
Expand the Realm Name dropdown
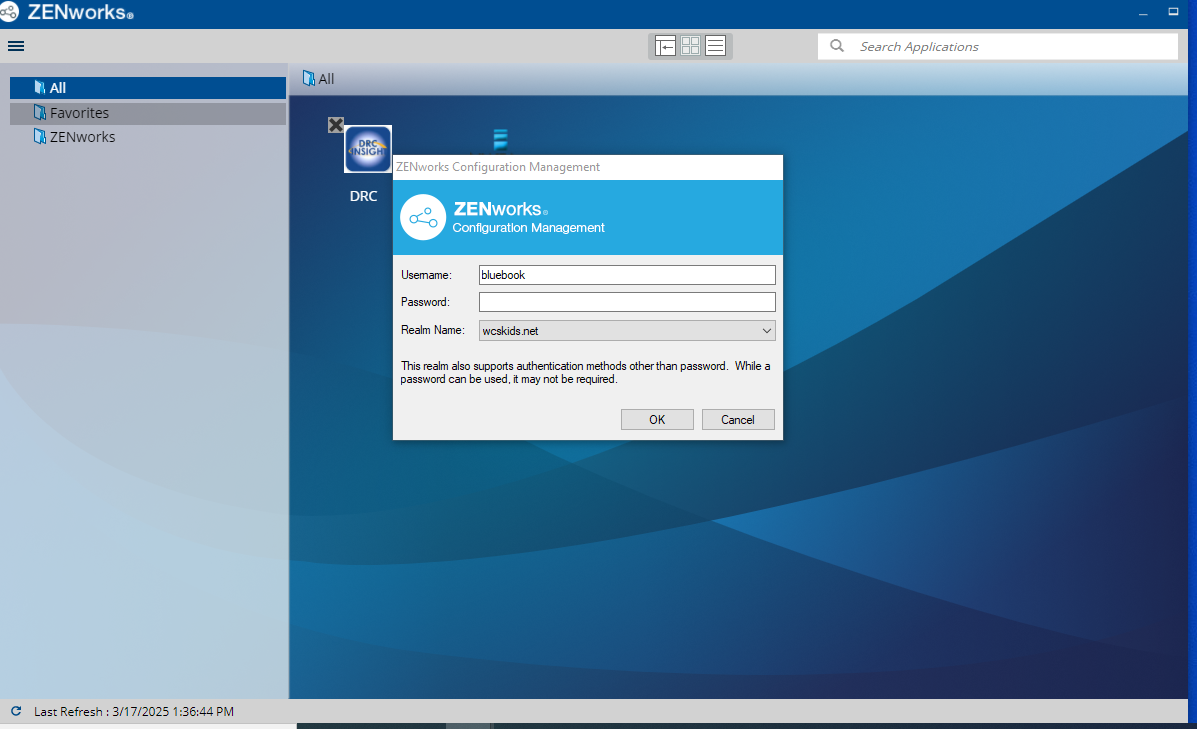[766, 330]
